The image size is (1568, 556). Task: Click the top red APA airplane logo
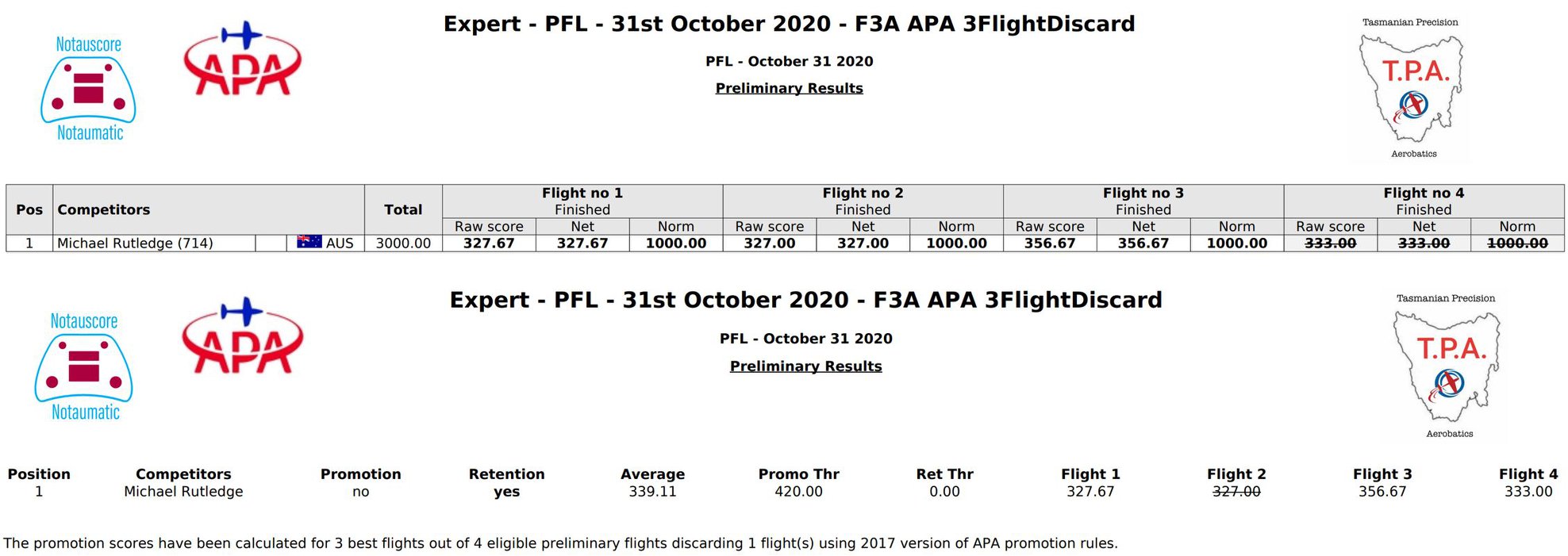tap(243, 59)
